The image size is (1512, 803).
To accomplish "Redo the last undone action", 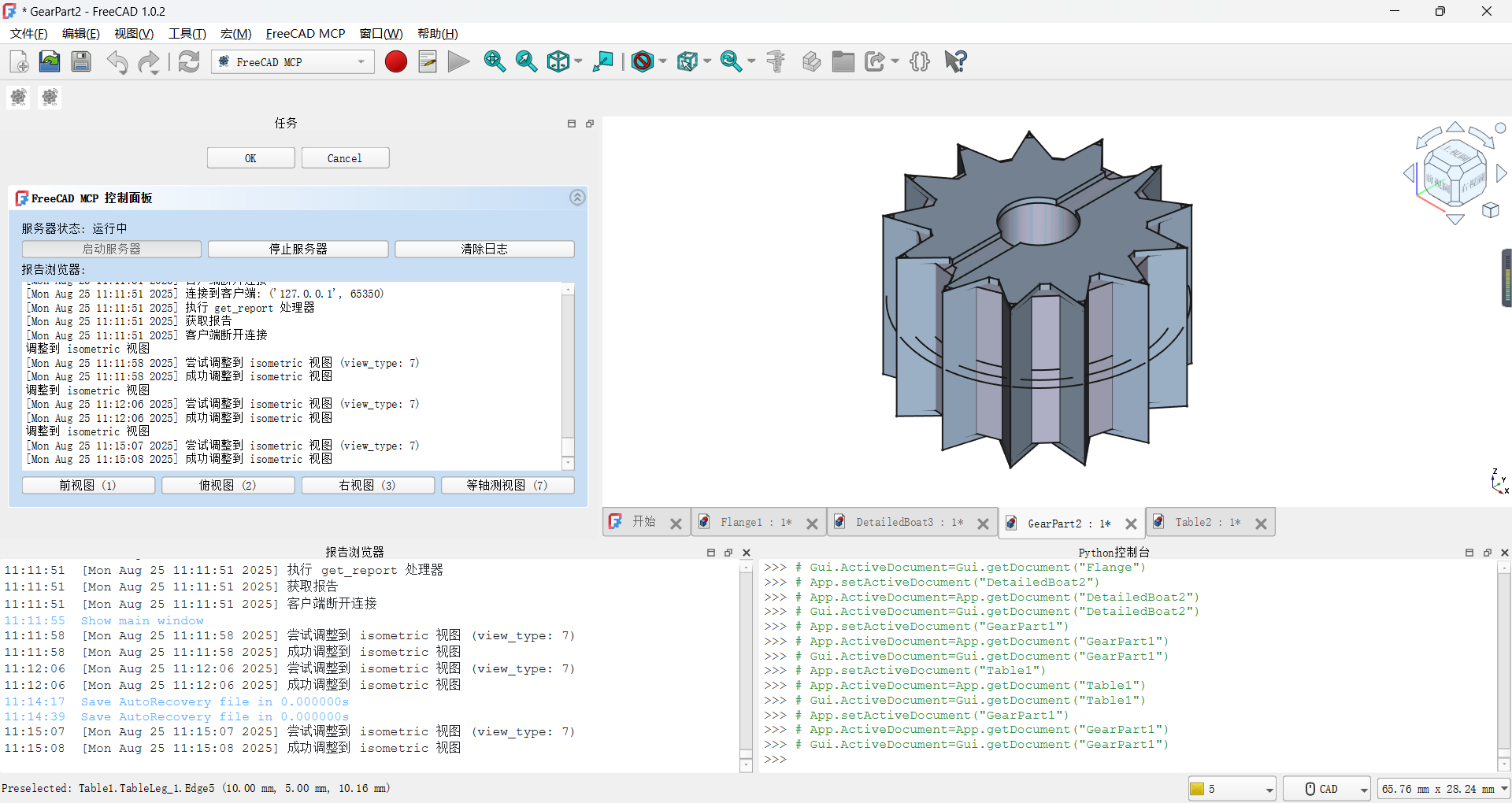I will tap(147, 61).
